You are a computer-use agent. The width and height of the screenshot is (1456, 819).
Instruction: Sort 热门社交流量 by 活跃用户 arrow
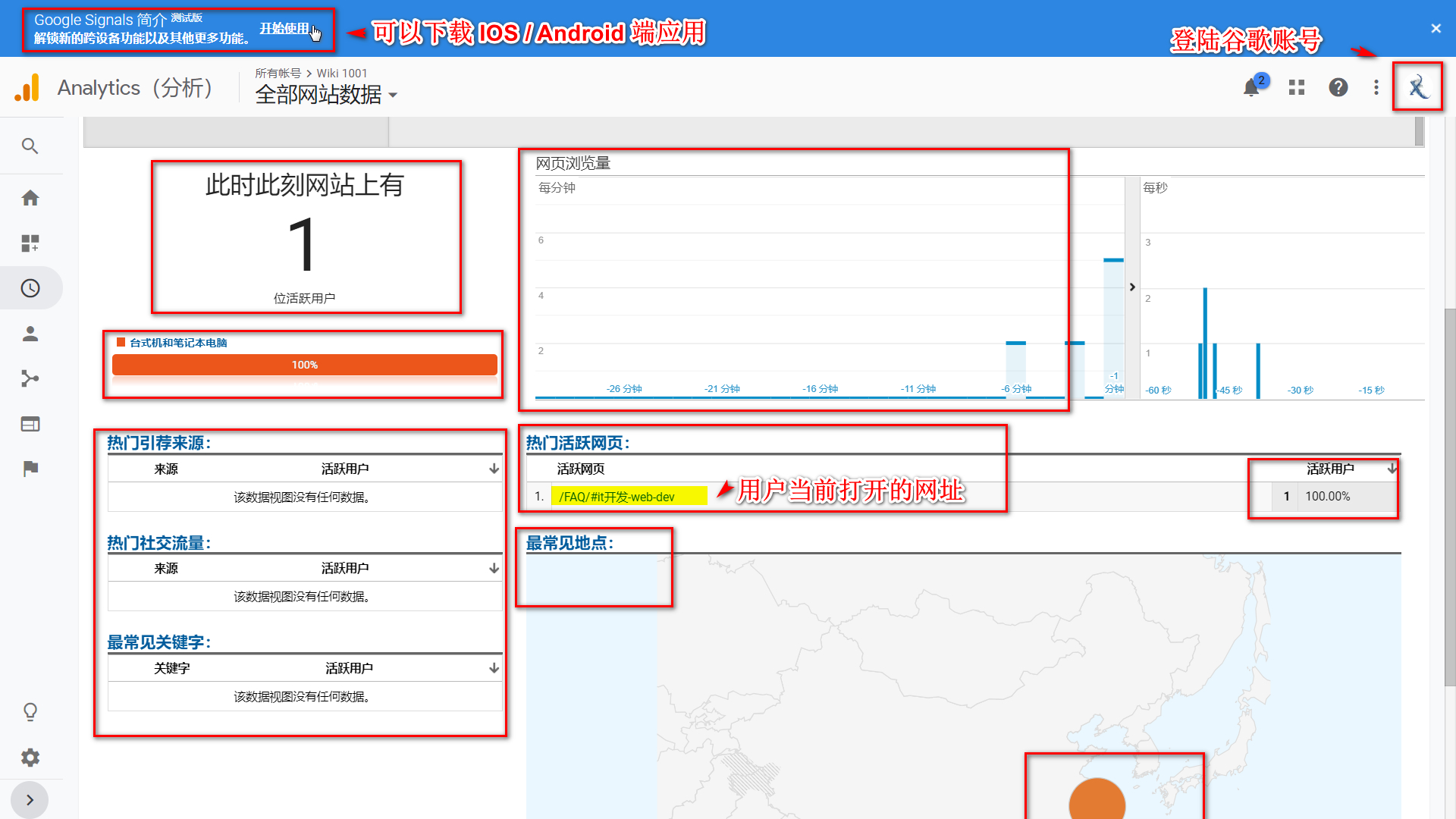point(494,568)
